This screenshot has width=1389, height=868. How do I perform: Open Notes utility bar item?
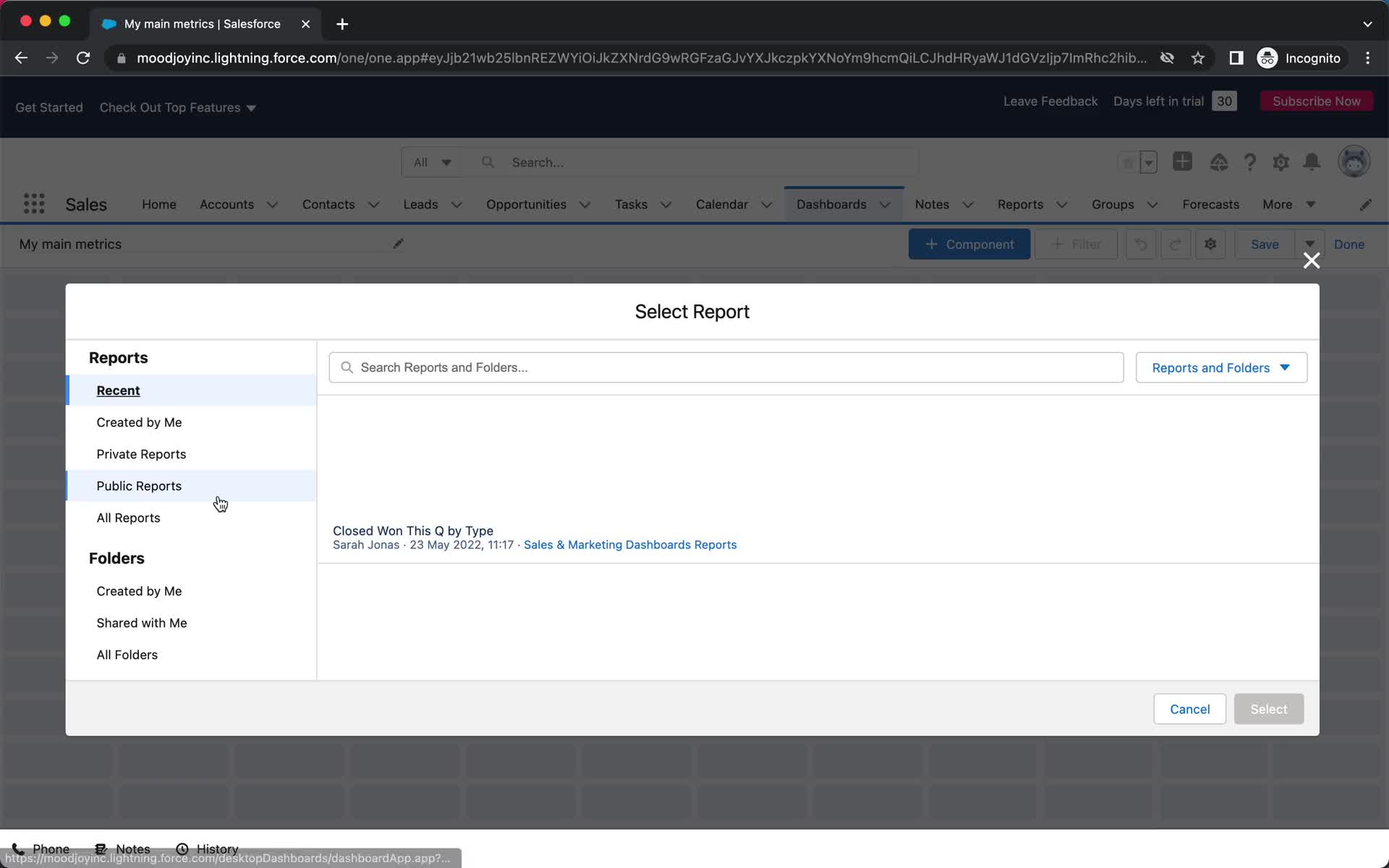(x=123, y=848)
